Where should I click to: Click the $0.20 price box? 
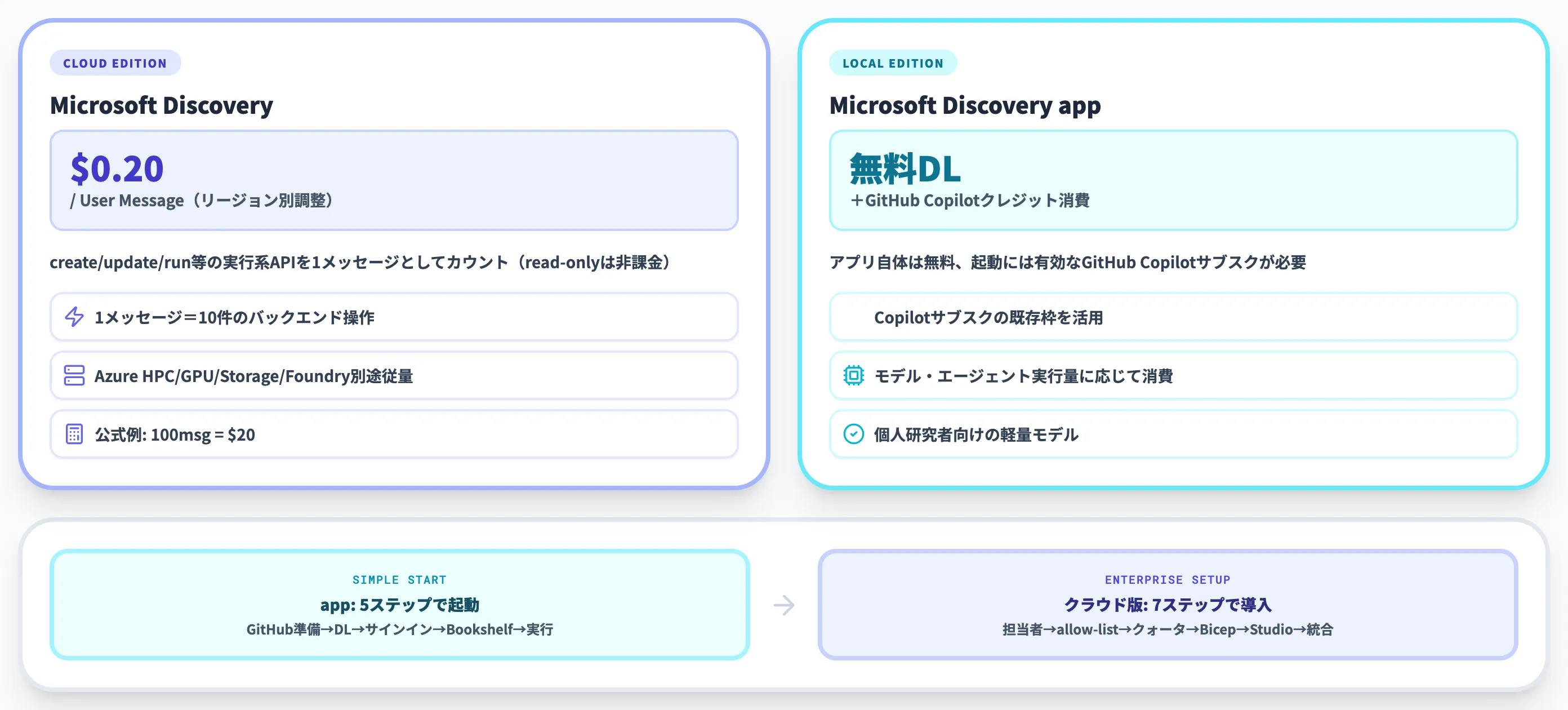coord(394,180)
